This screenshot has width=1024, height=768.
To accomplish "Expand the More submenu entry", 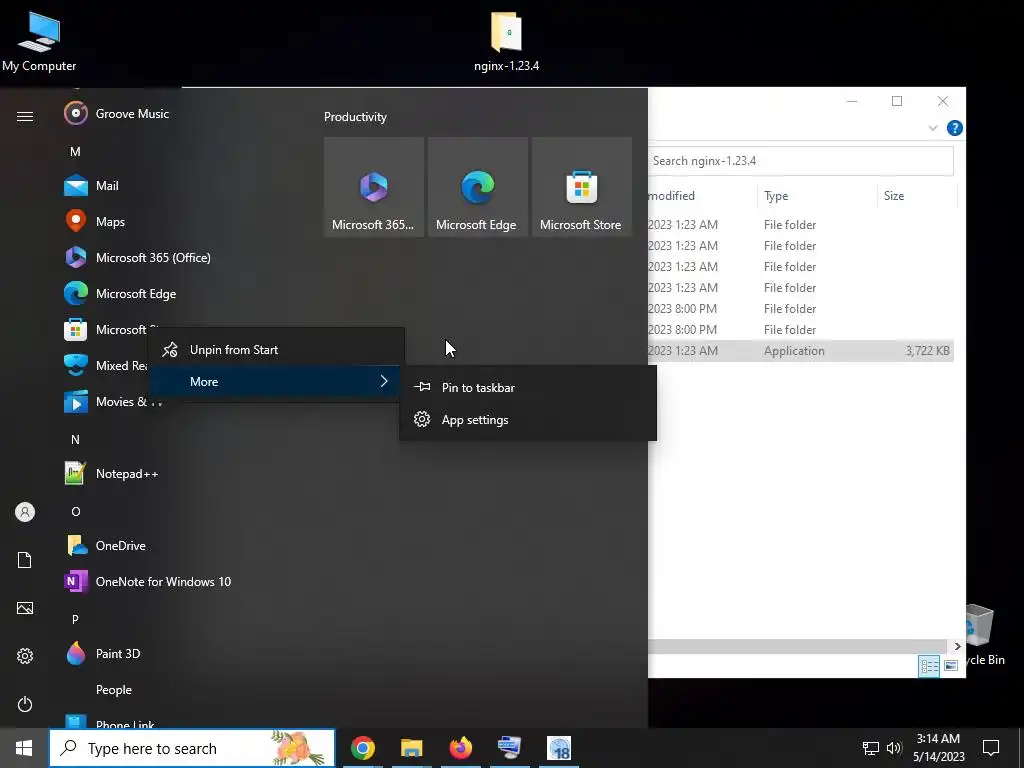I will click(276, 381).
